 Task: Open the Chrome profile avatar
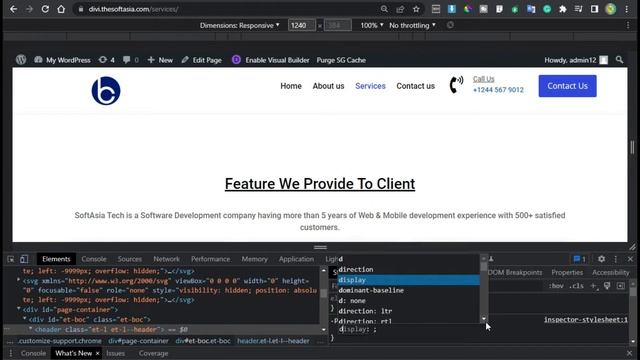click(x=611, y=9)
